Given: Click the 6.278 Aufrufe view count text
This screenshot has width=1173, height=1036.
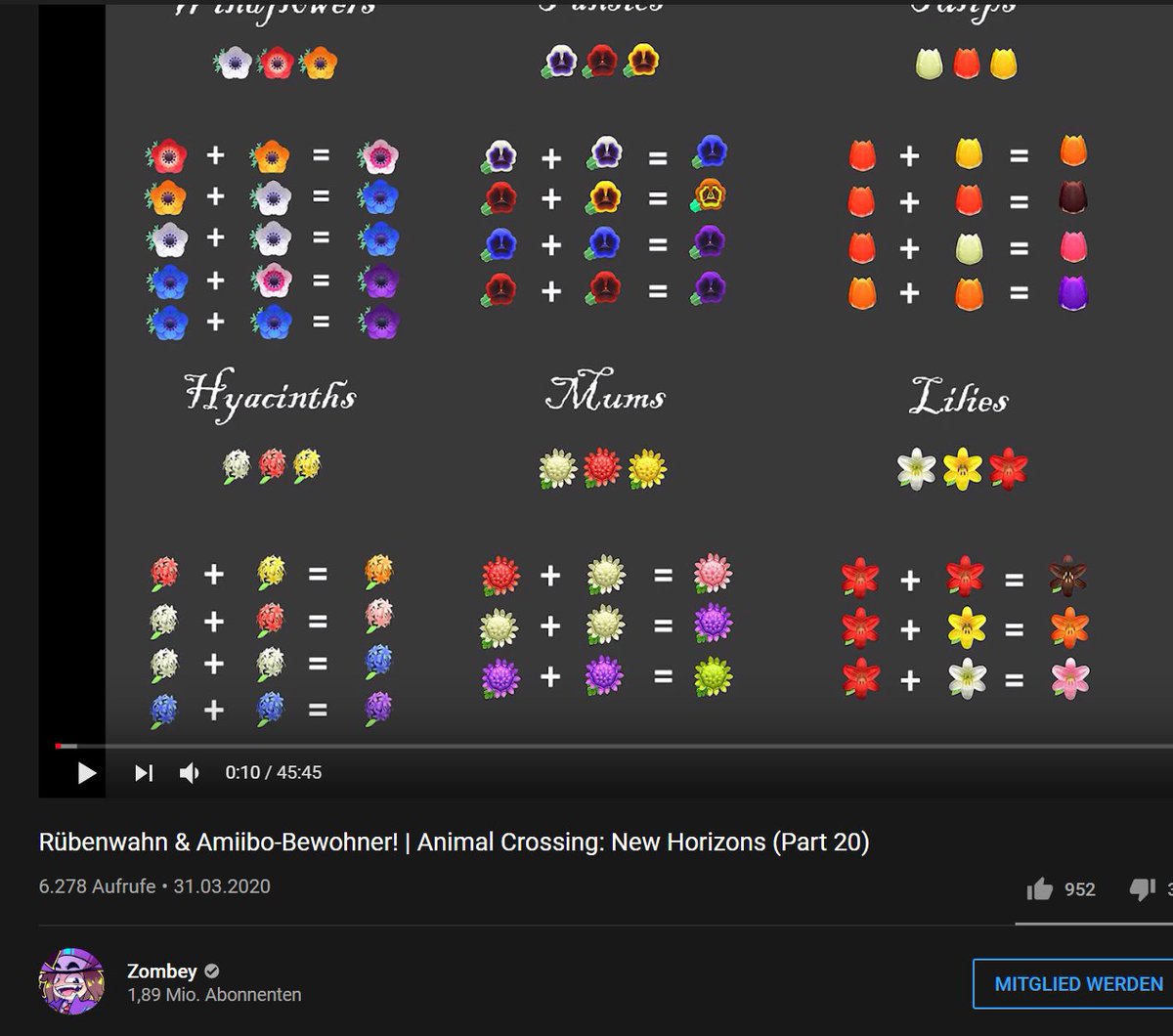Looking at the screenshot, I should coord(97,886).
